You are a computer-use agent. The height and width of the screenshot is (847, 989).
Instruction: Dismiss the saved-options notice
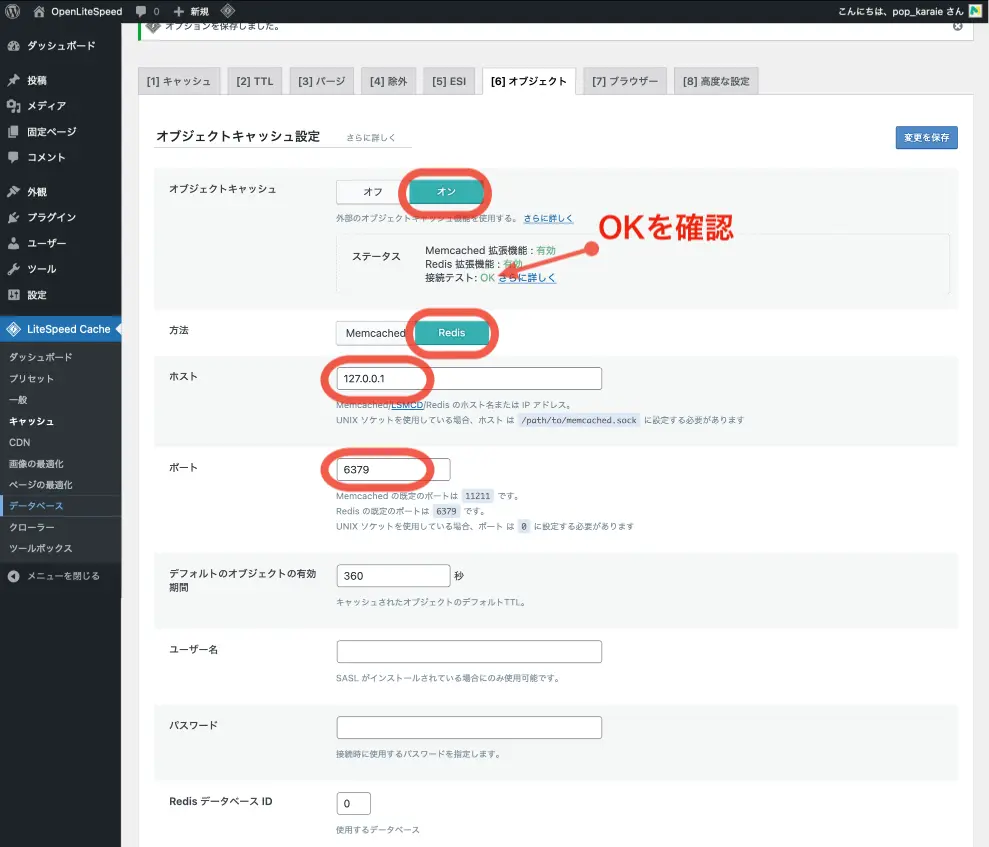pos(957,26)
